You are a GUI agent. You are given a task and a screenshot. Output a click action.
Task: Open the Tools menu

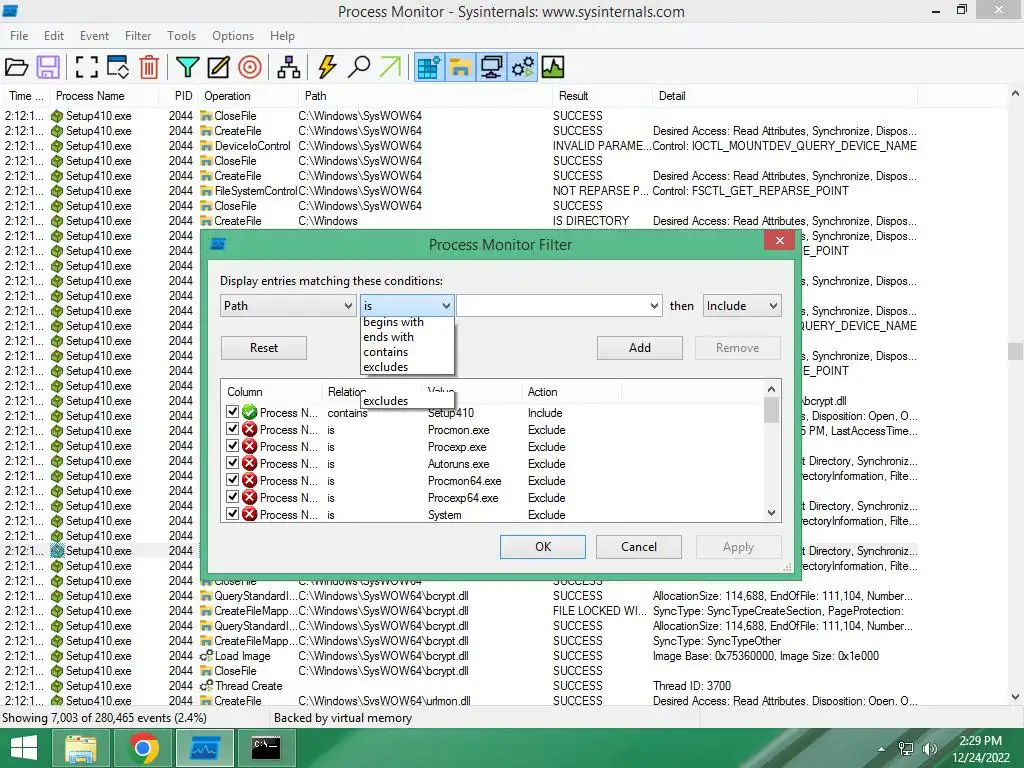[181, 36]
